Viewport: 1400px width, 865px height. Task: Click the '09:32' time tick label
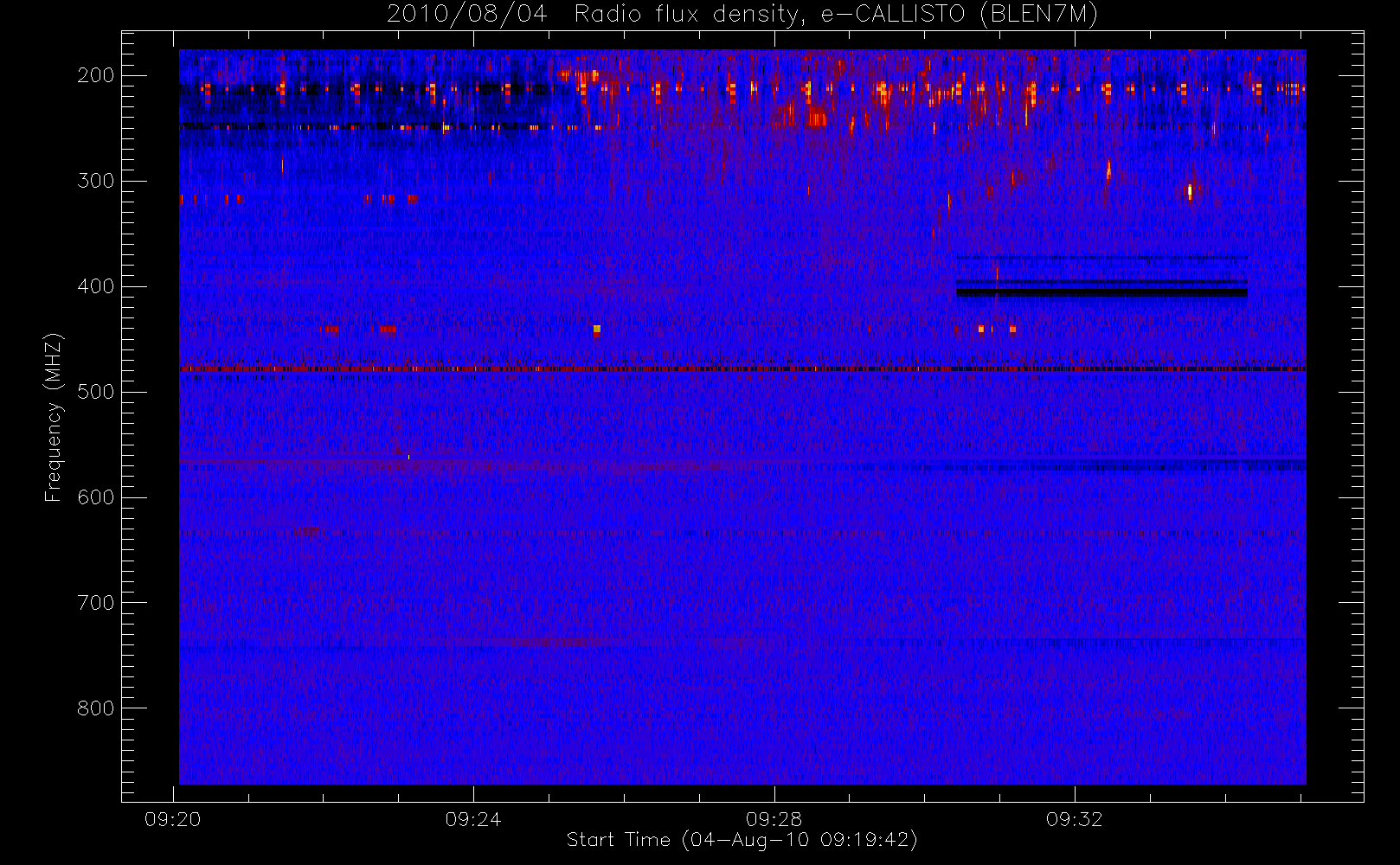point(1074,819)
